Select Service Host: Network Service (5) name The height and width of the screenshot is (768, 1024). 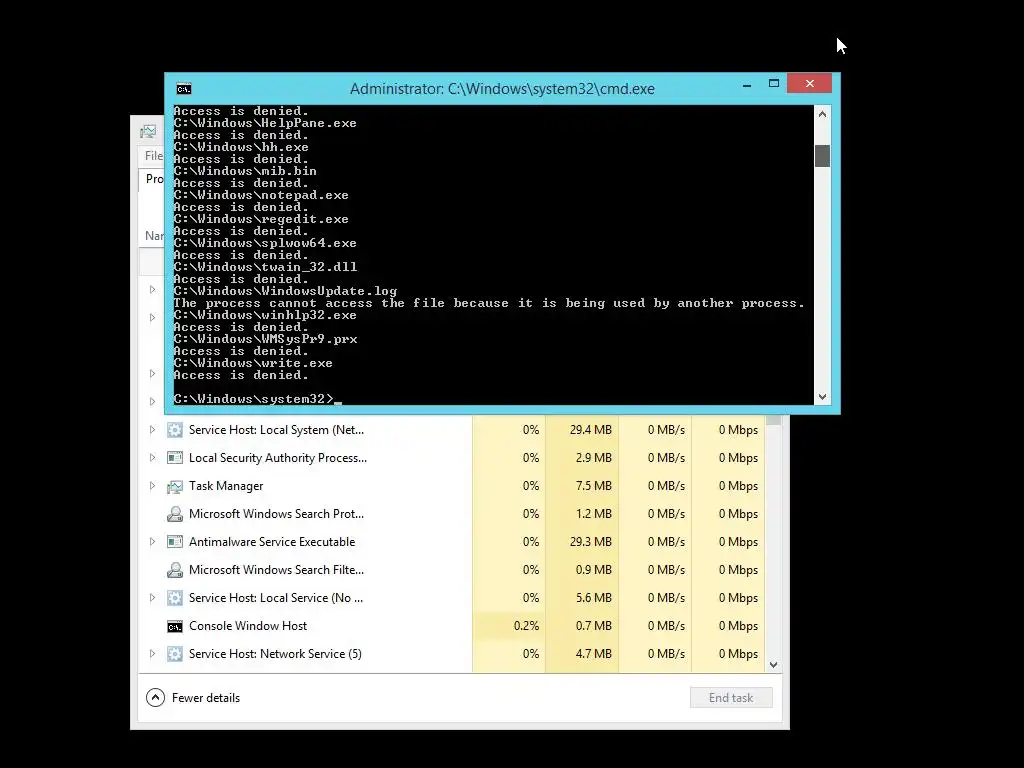click(275, 654)
